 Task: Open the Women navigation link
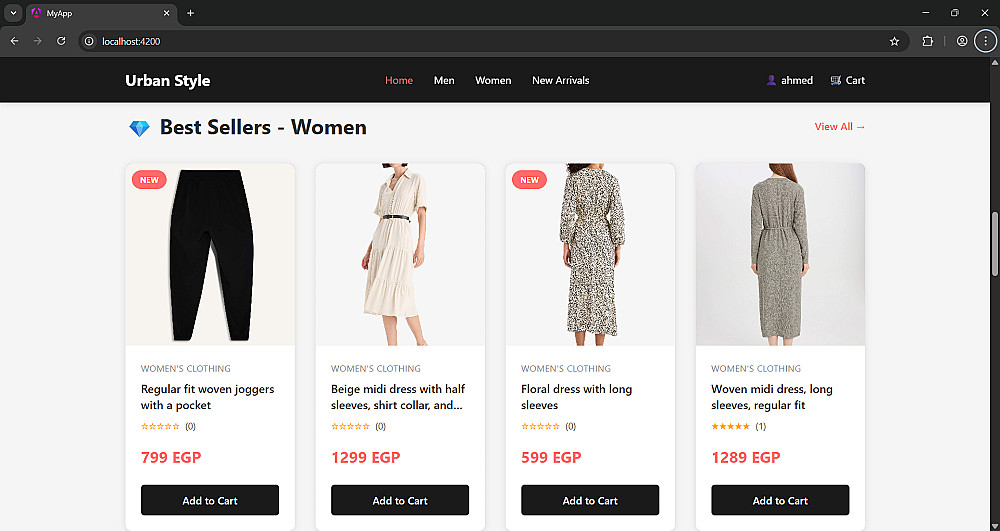[x=493, y=80]
